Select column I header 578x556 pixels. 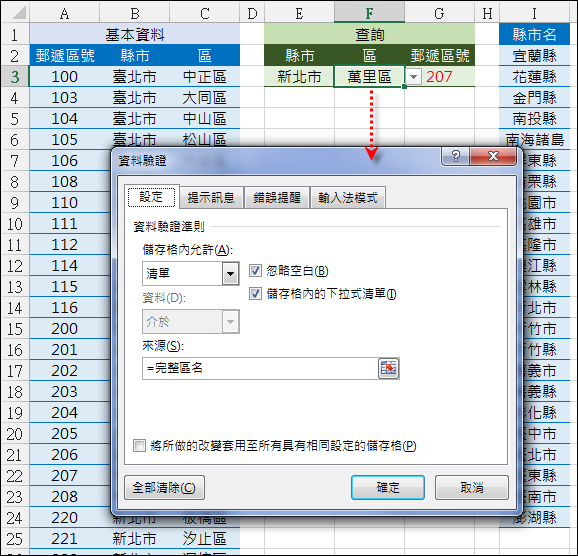coord(535,13)
